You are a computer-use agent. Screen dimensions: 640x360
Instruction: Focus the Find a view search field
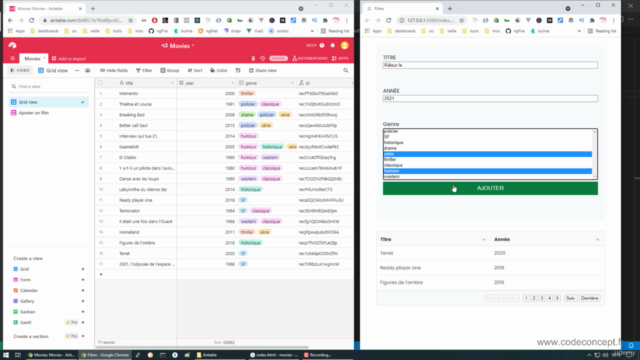pos(48,87)
